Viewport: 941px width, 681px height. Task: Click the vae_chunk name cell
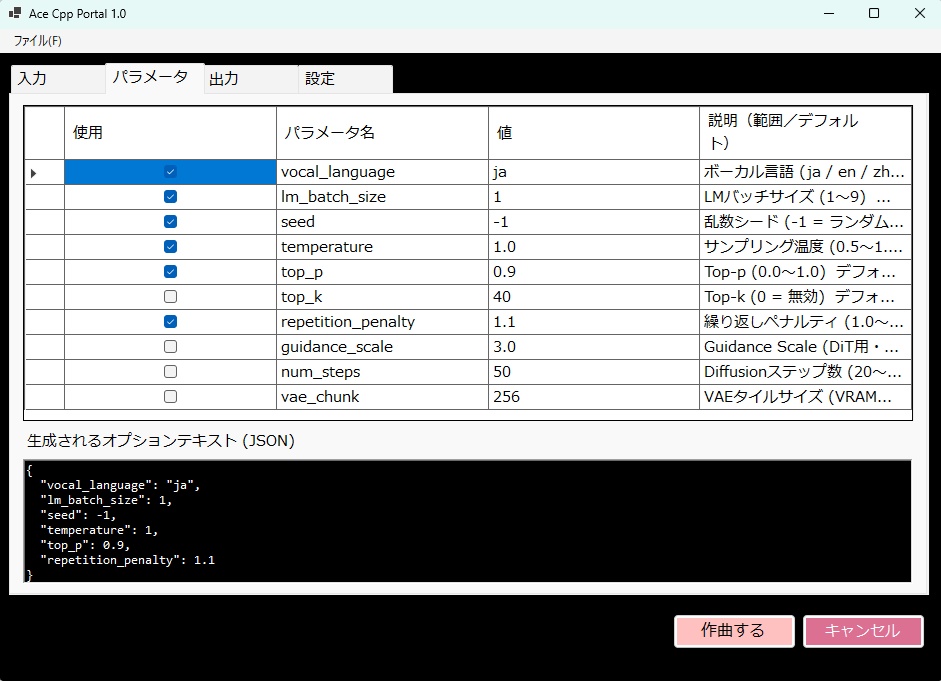[x=382, y=397]
